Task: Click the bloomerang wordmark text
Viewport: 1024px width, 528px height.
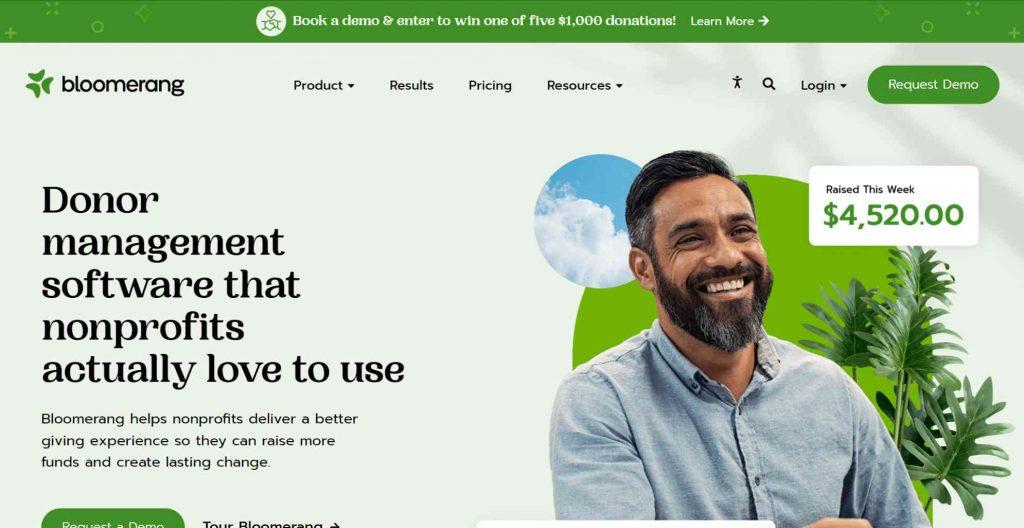Action: click(x=123, y=84)
